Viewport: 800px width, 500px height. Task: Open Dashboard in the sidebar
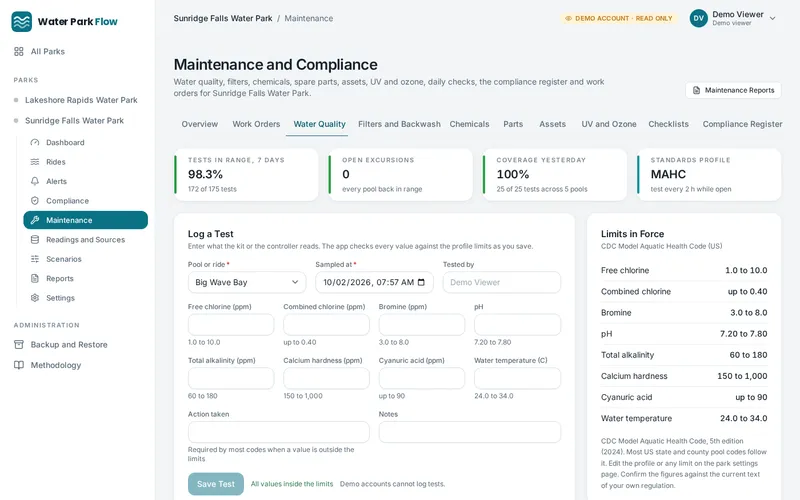point(65,142)
